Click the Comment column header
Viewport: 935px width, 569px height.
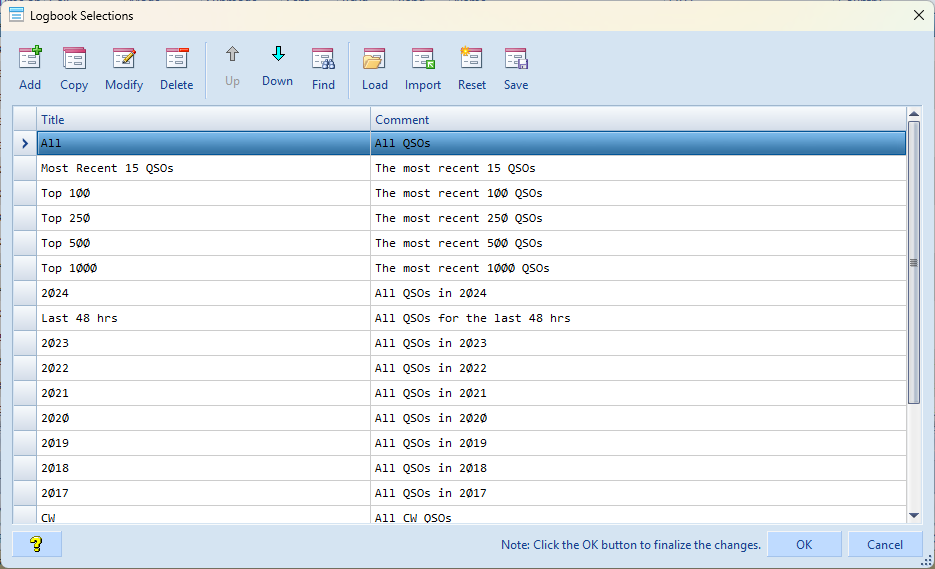pos(637,119)
